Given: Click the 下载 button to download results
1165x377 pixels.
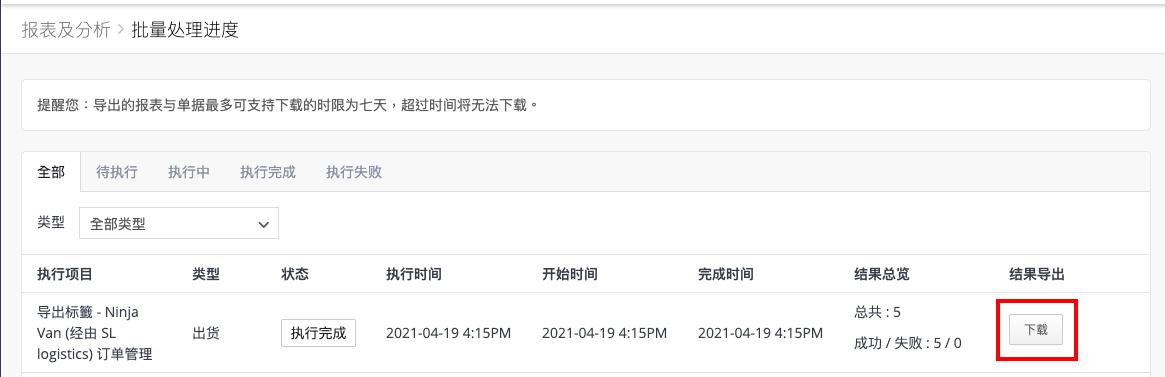Looking at the screenshot, I should click(x=1036, y=330).
